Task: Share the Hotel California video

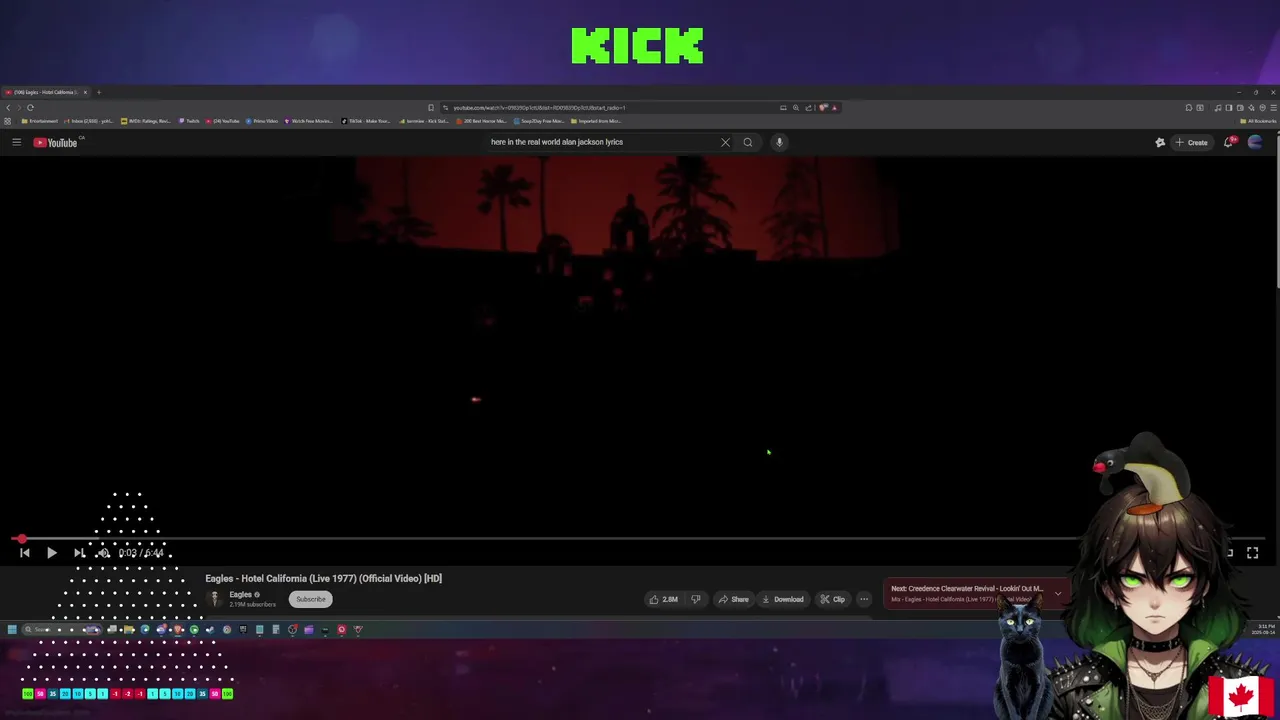Action: (733, 599)
